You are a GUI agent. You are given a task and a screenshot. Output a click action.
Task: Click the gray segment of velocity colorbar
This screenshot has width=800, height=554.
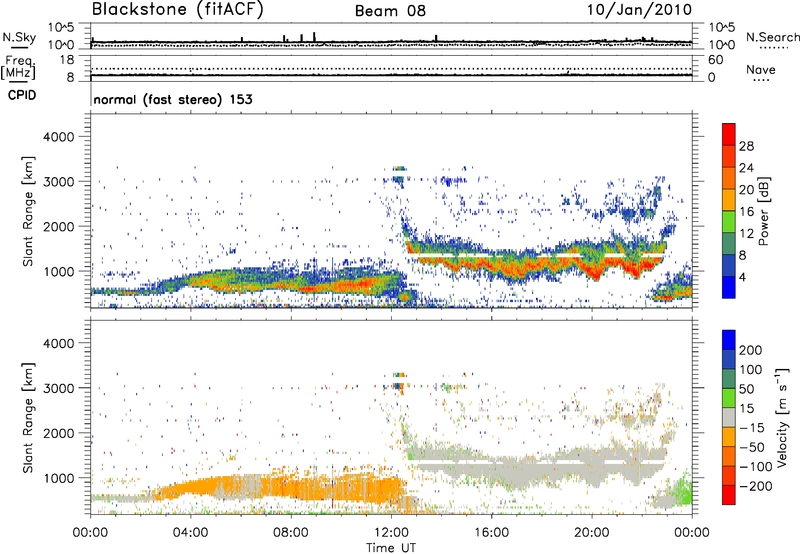click(x=729, y=417)
